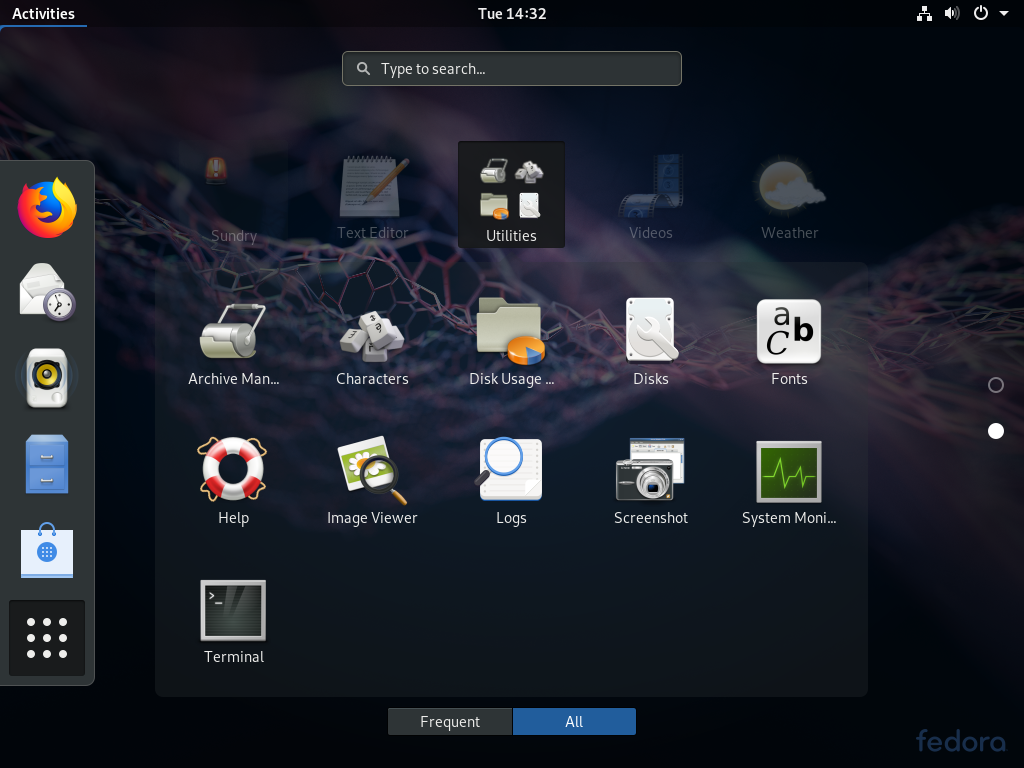Open the dimmed Weather app
Screen dimensions: 1024x768
[x=789, y=199]
